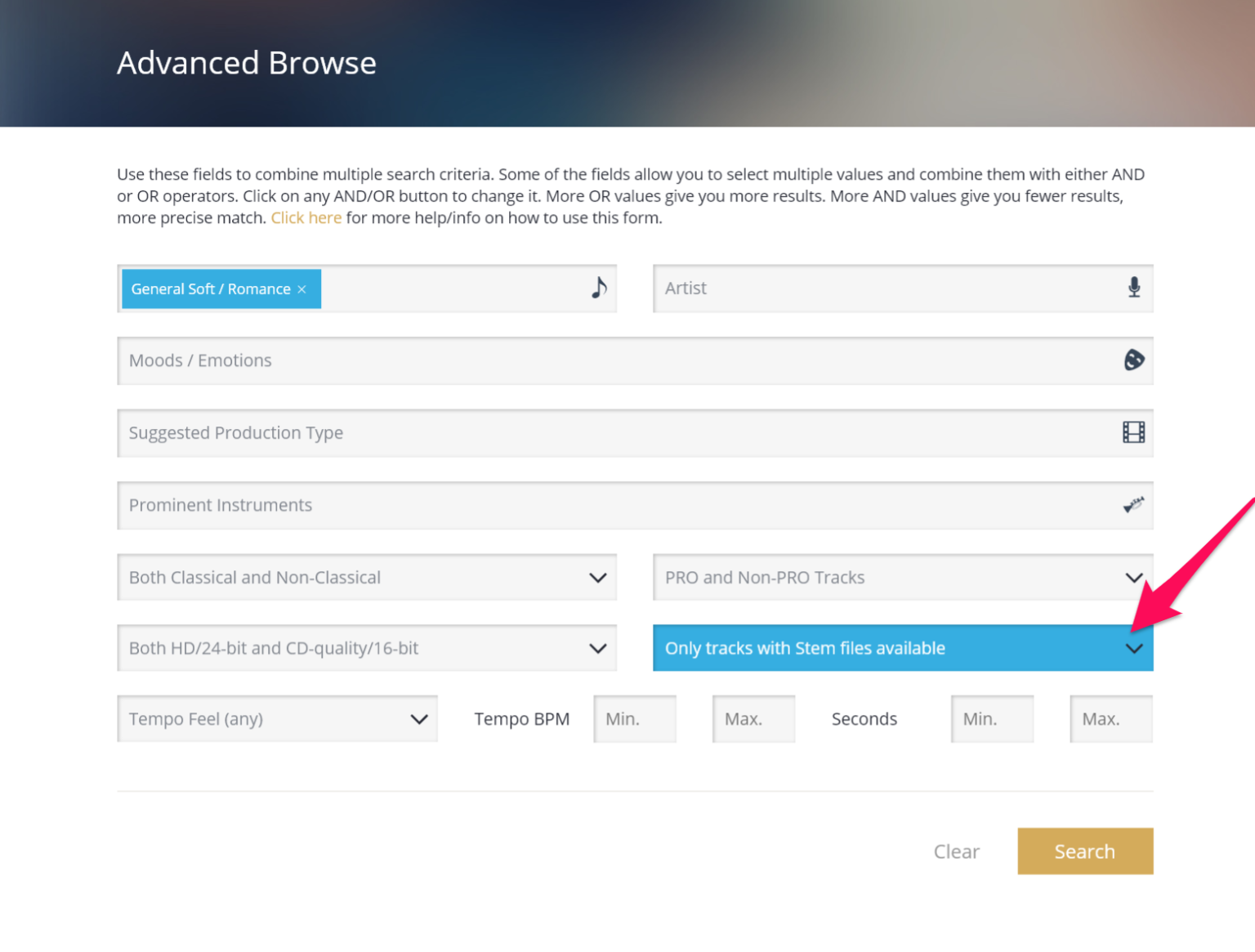Click the theater mask Moods icon

pos(1133,360)
